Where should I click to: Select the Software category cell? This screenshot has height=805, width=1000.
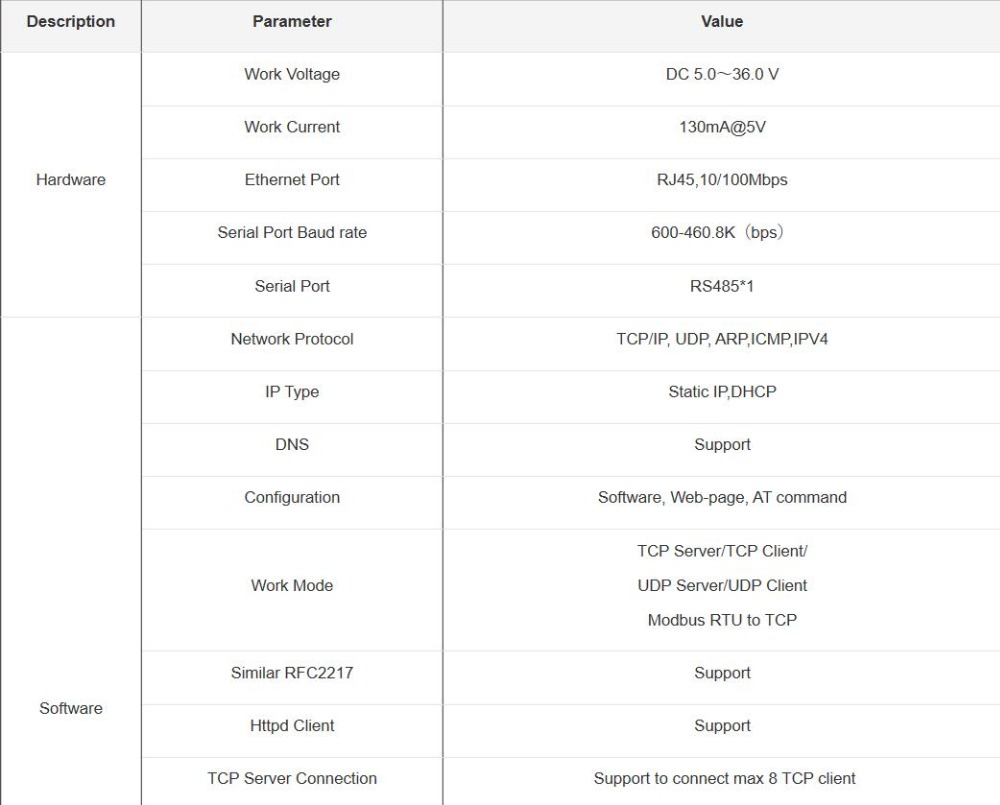pos(71,708)
